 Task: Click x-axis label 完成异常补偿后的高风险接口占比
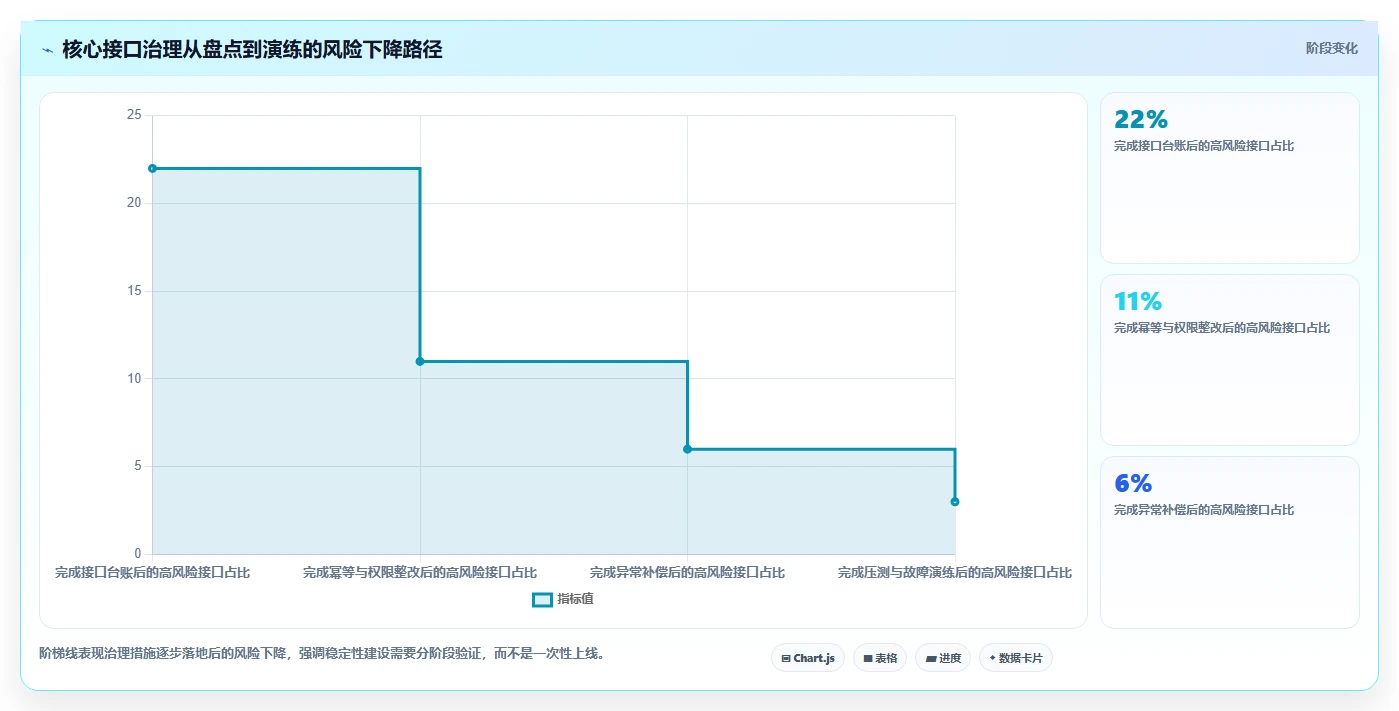(687, 573)
